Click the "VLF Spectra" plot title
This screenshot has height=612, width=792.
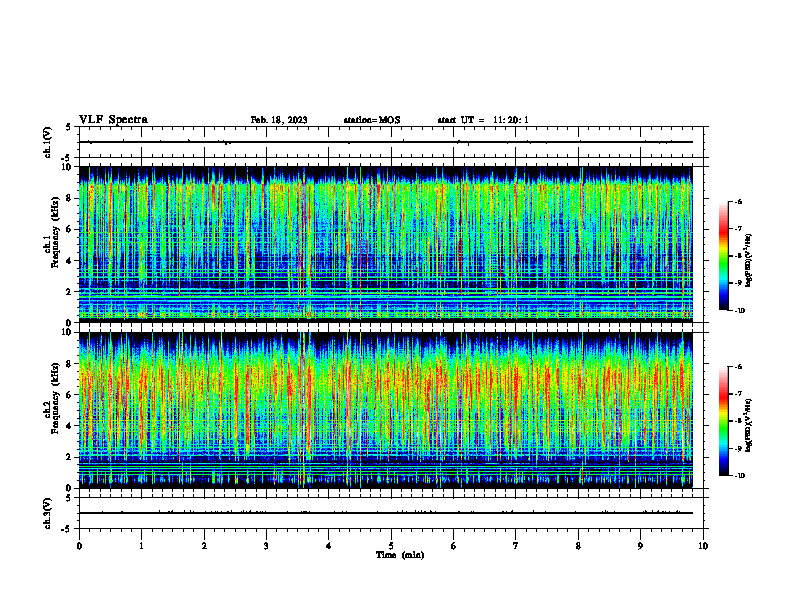click(113, 120)
